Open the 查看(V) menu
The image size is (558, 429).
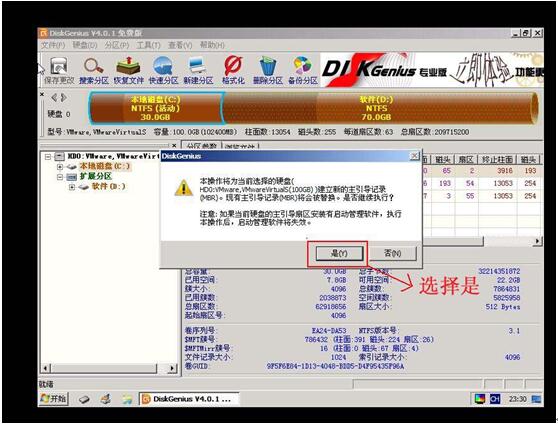tap(180, 45)
